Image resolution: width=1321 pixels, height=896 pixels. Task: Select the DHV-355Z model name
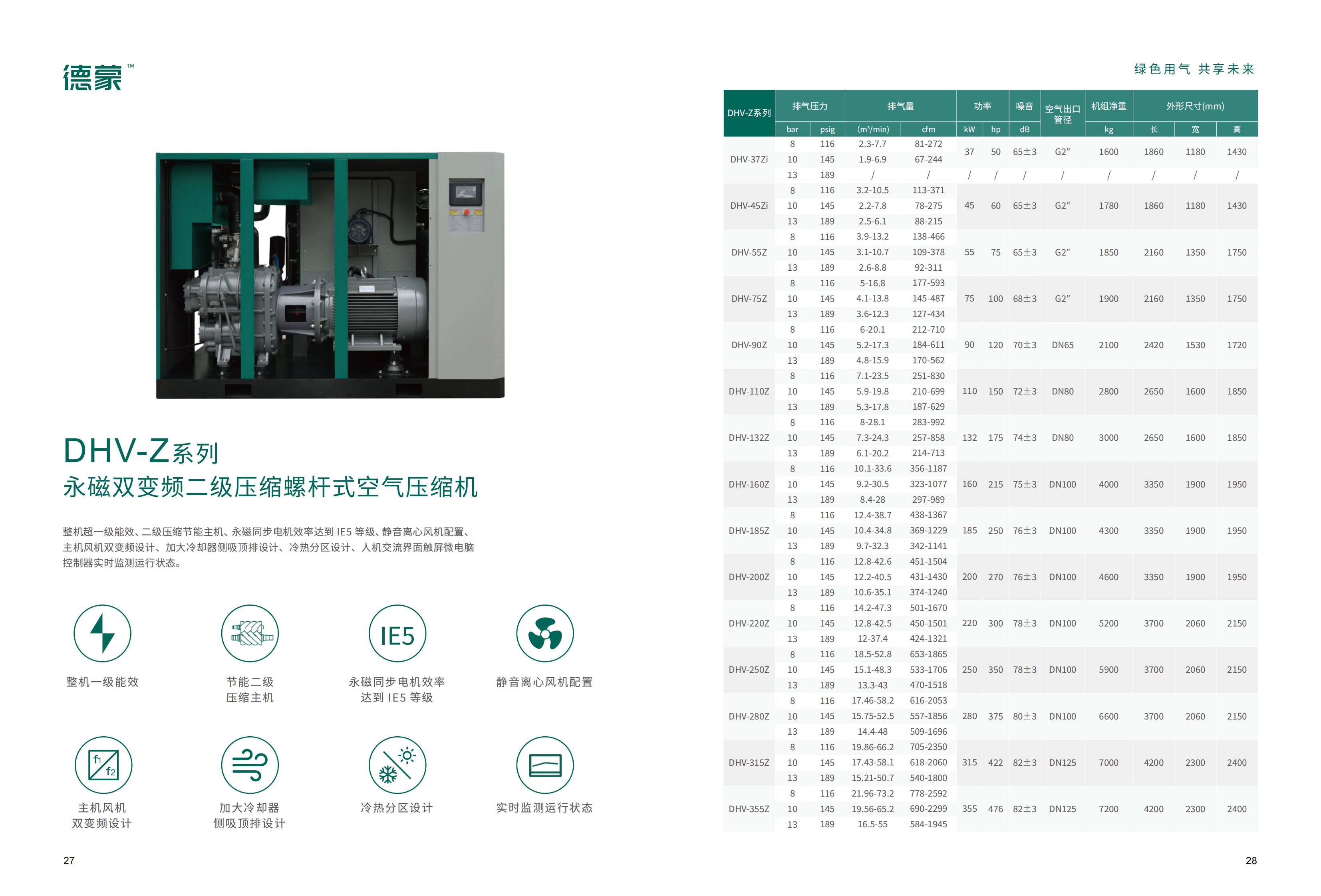click(x=748, y=809)
